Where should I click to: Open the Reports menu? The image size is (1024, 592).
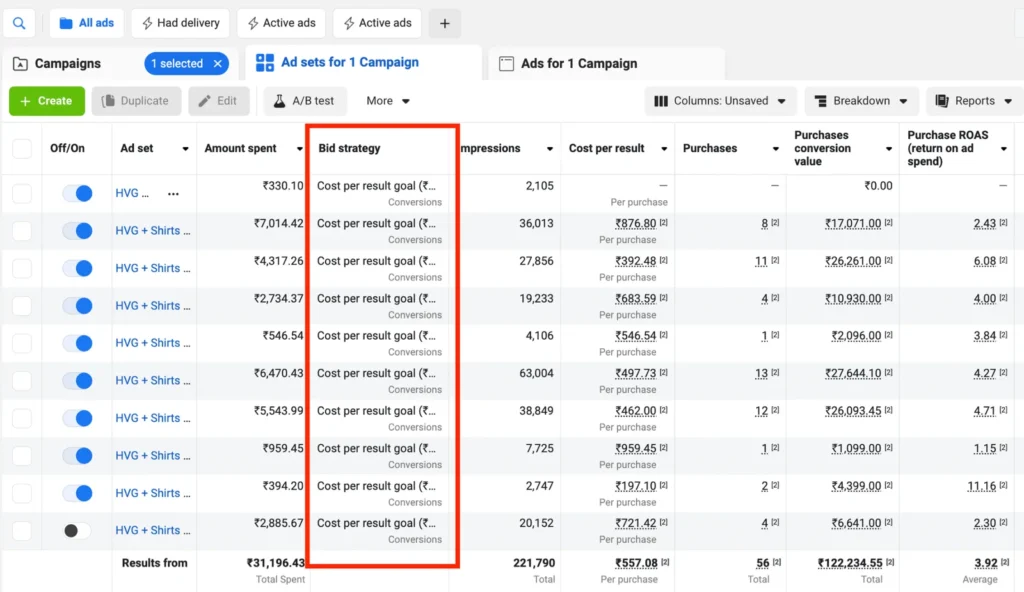(974, 101)
